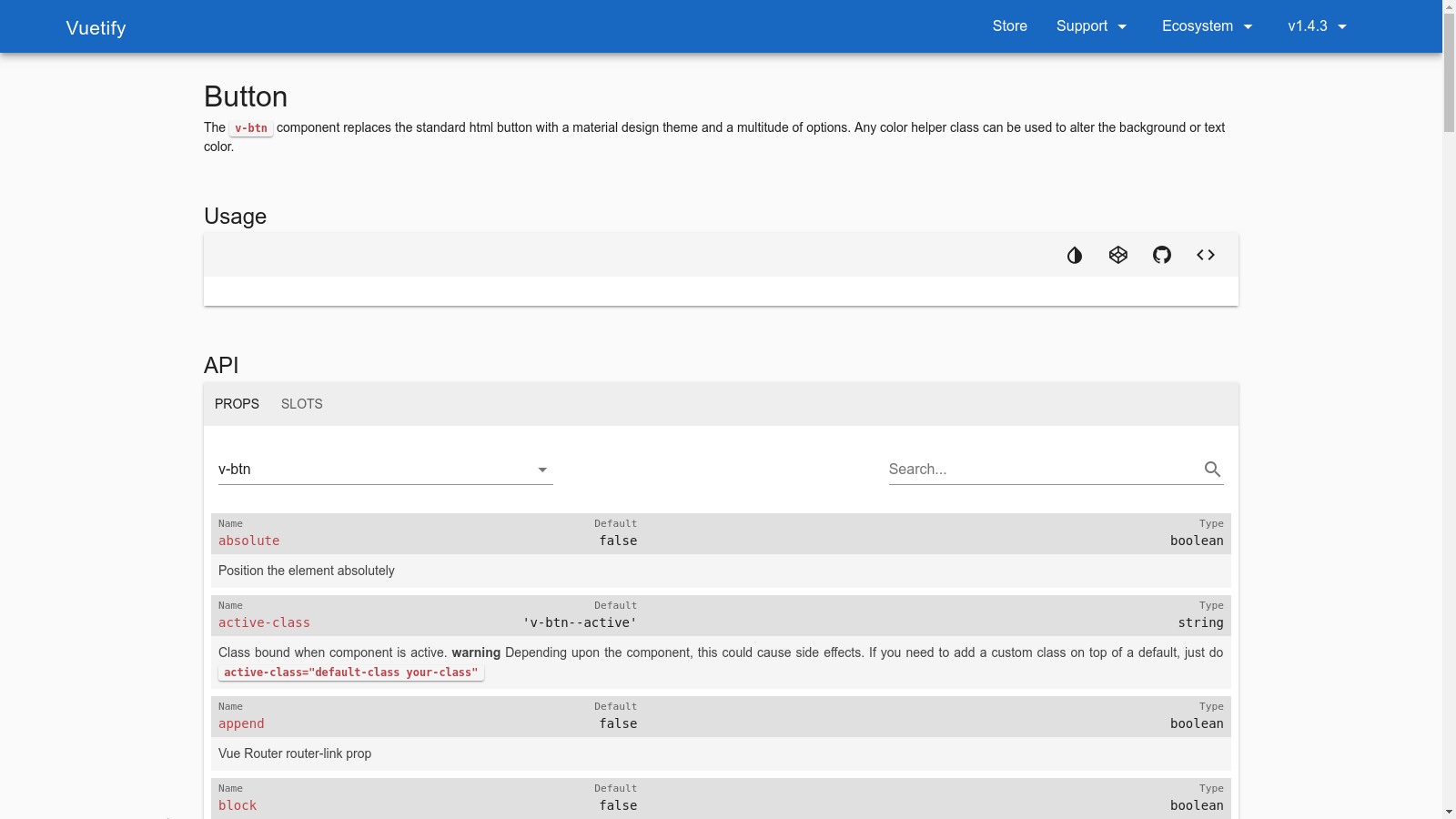
Task: Click 'Position the element absolutely' description
Action: (x=307, y=571)
